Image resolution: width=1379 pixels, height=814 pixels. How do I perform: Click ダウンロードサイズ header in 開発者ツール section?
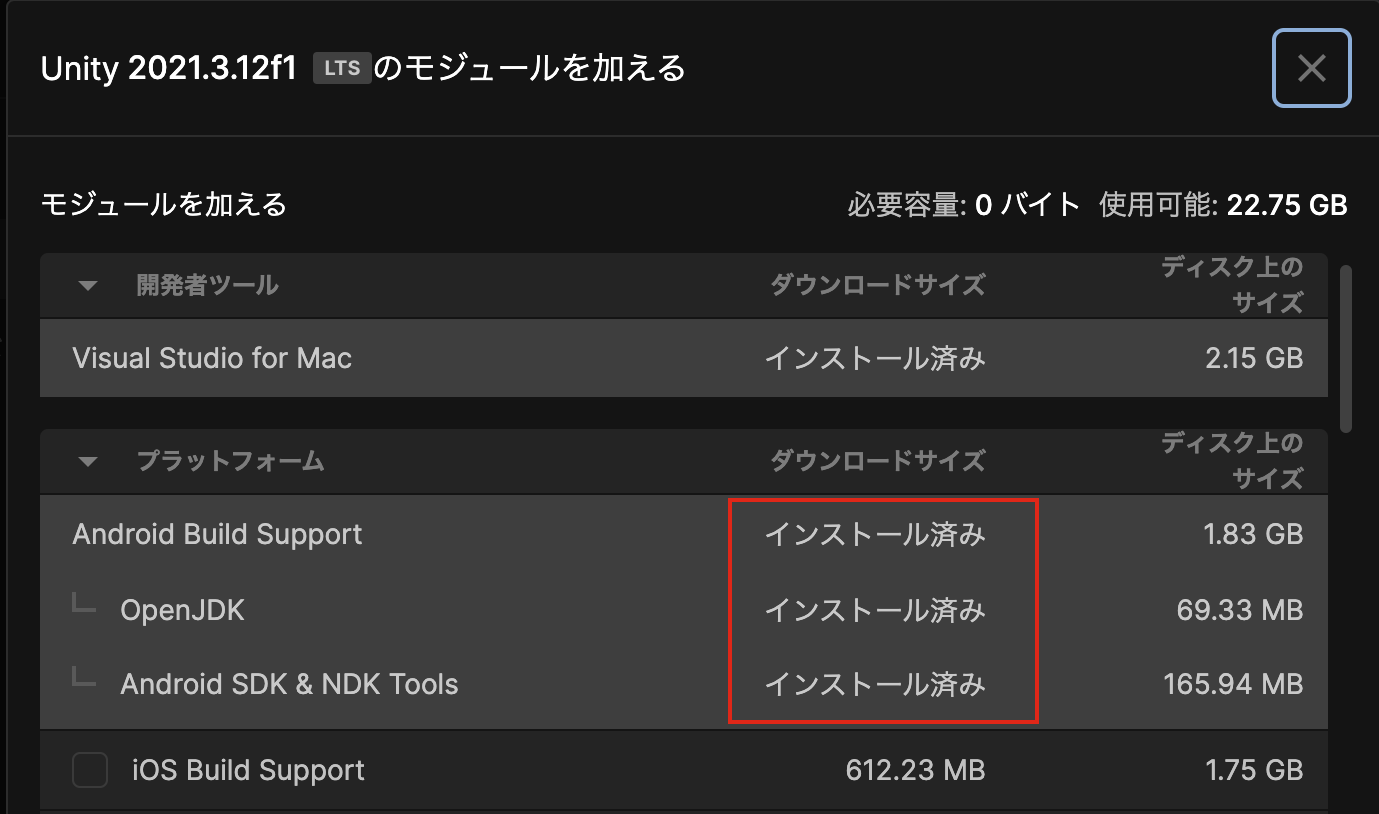click(877, 286)
